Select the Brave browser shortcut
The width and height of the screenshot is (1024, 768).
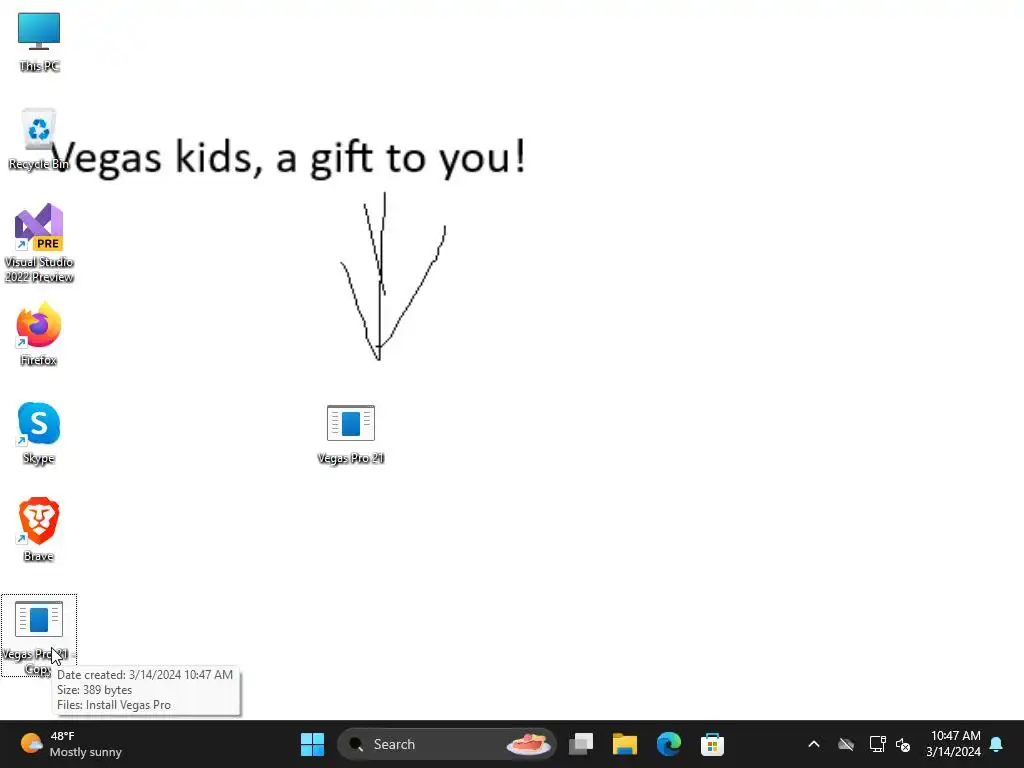[39, 530]
